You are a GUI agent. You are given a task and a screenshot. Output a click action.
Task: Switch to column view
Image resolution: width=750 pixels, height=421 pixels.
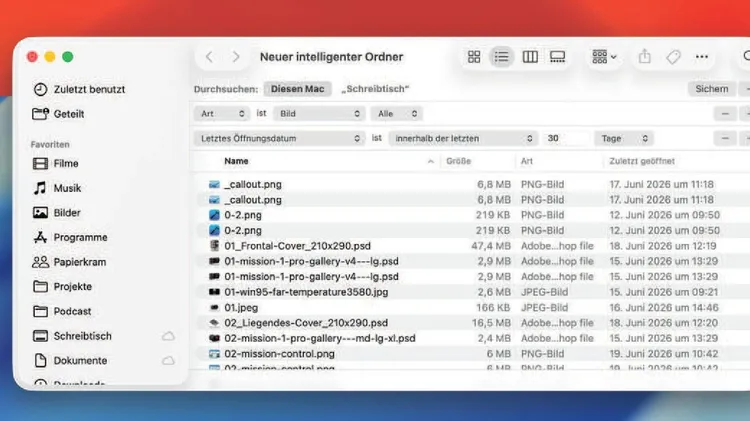530,57
